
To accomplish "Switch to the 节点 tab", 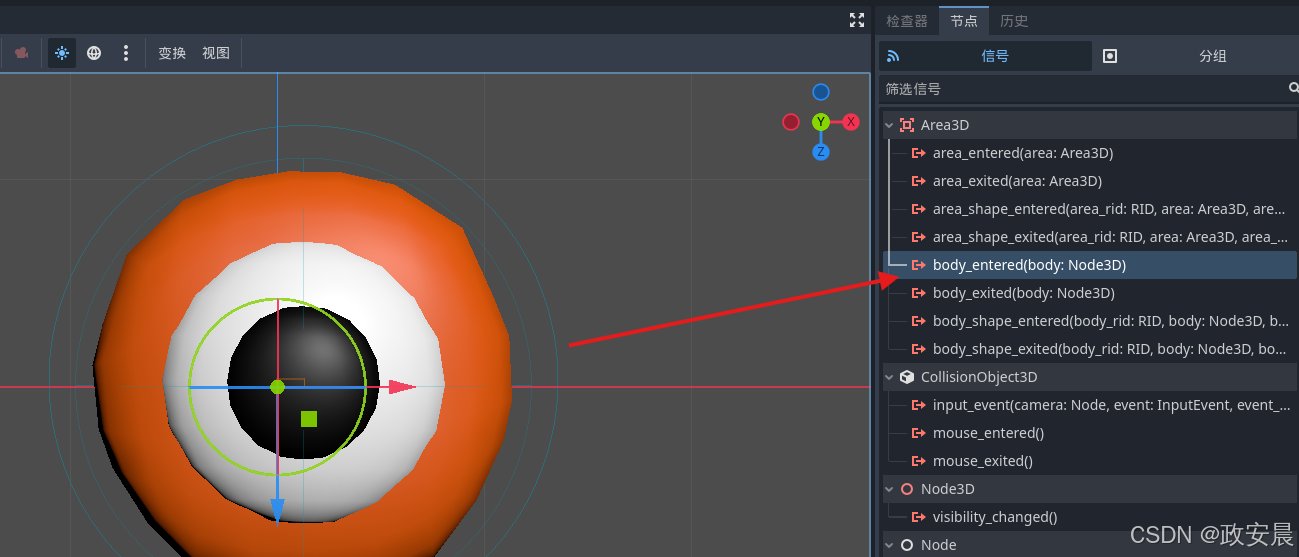I will click(x=964, y=21).
